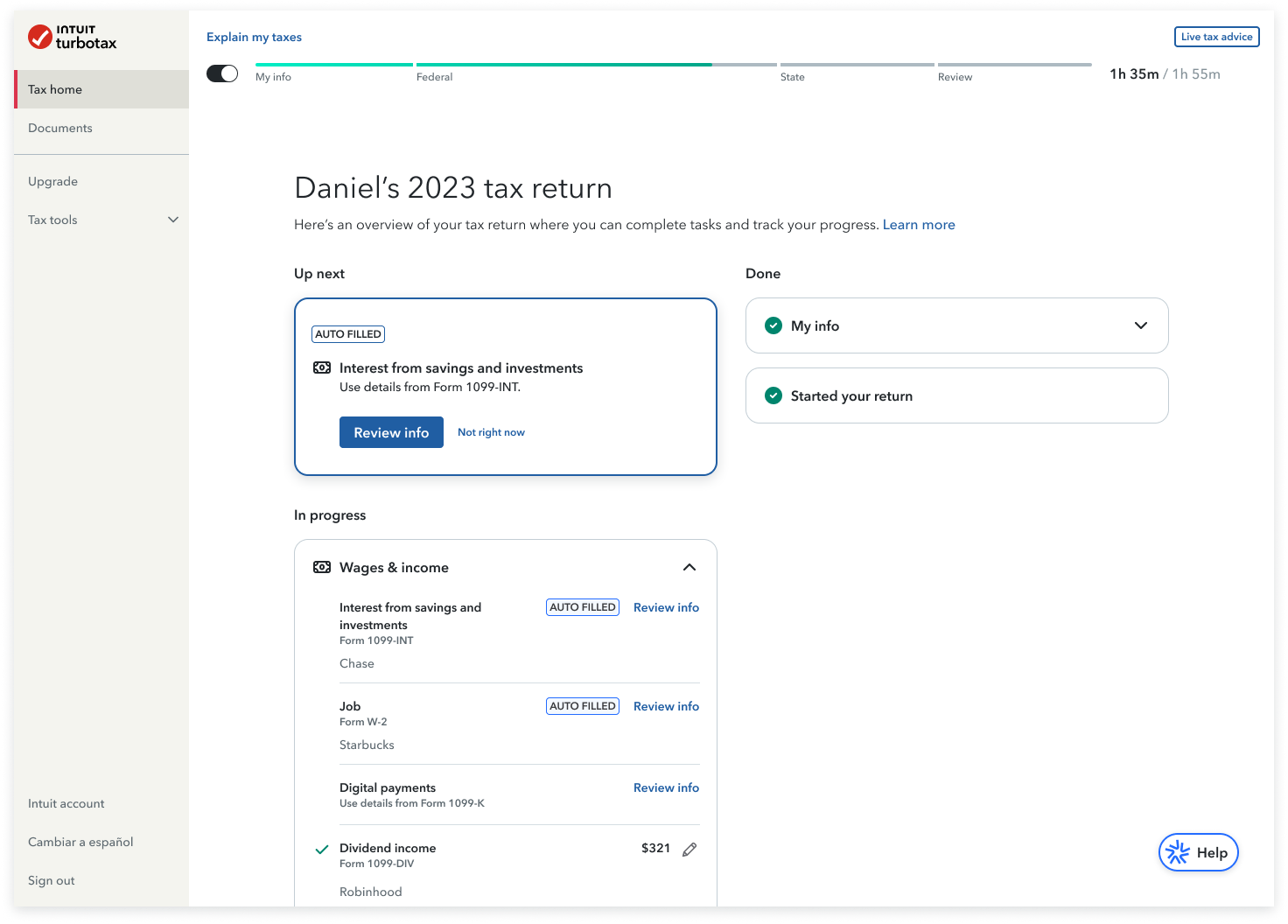Sign out from the sidebar
The height and width of the screenshot is (924, 1288).
(x=52, y=880)
